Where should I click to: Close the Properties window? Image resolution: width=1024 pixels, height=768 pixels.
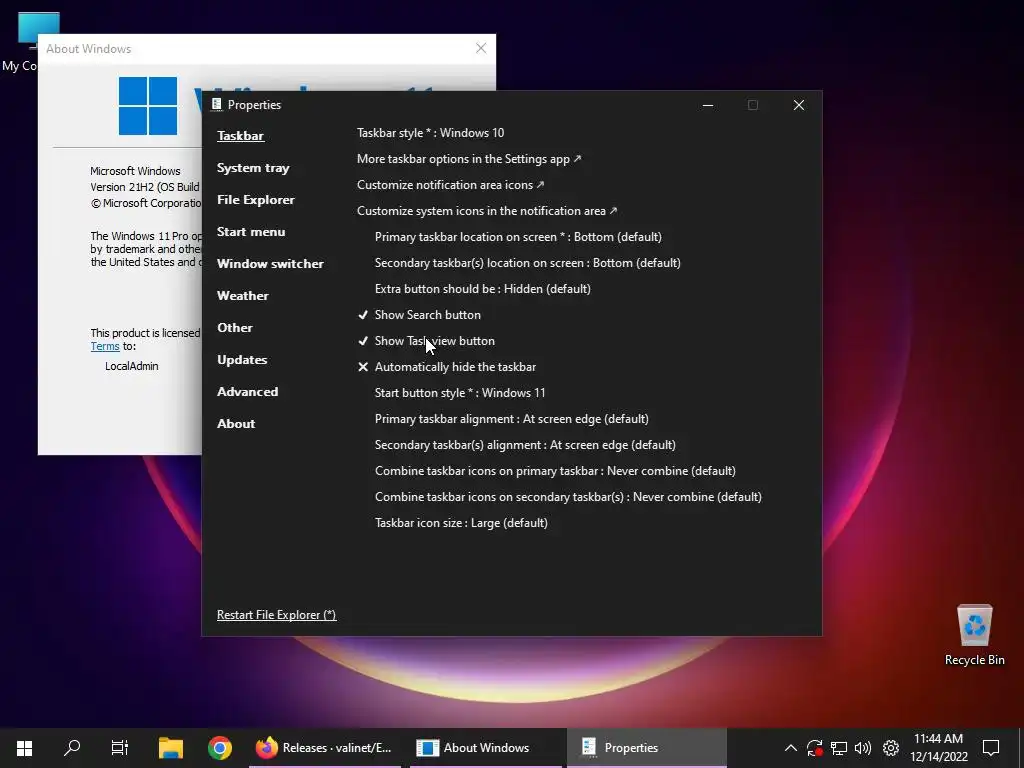799,105
